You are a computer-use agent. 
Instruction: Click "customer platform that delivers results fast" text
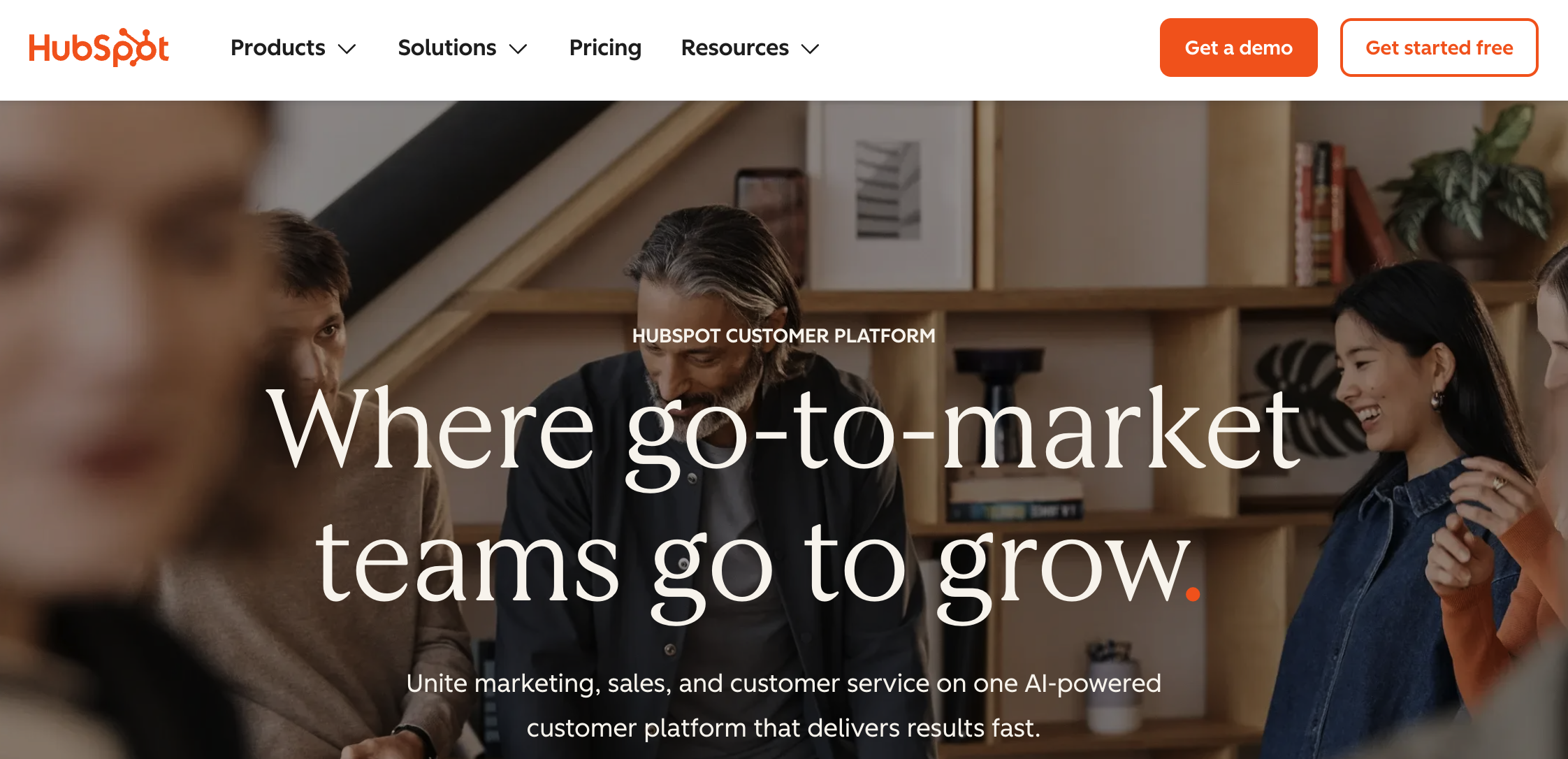coord(783,728)
